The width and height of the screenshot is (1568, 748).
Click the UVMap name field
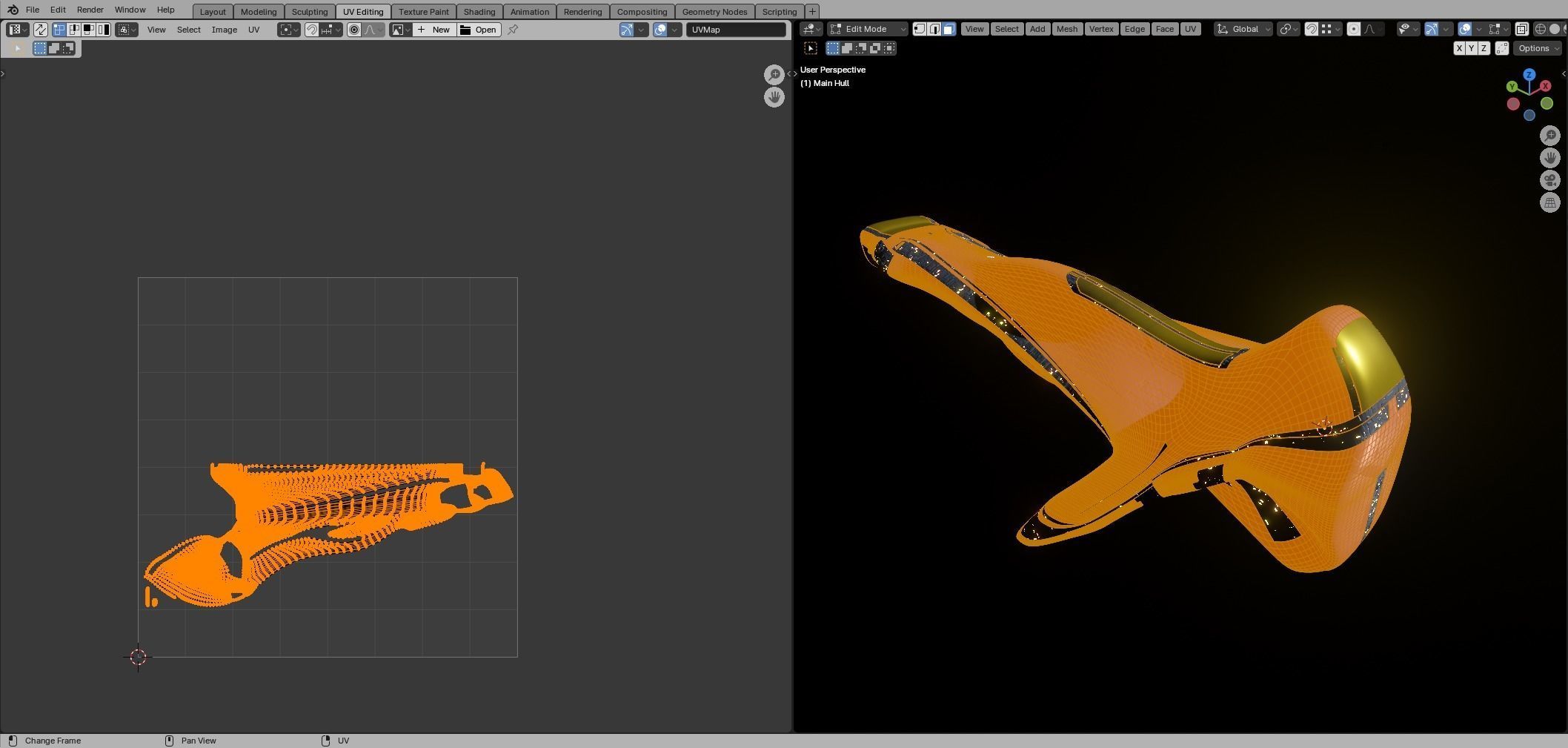(x=736, y=30)
